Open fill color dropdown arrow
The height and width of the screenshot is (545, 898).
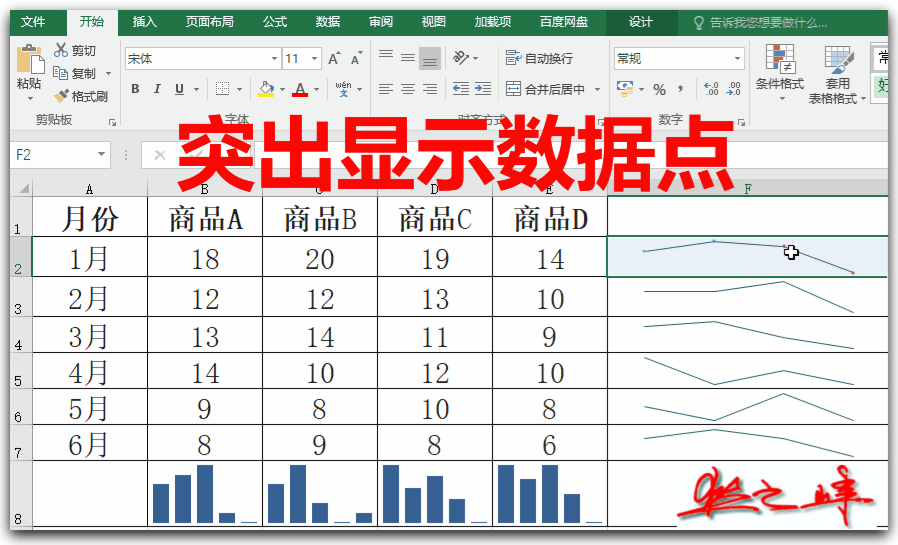282,89
